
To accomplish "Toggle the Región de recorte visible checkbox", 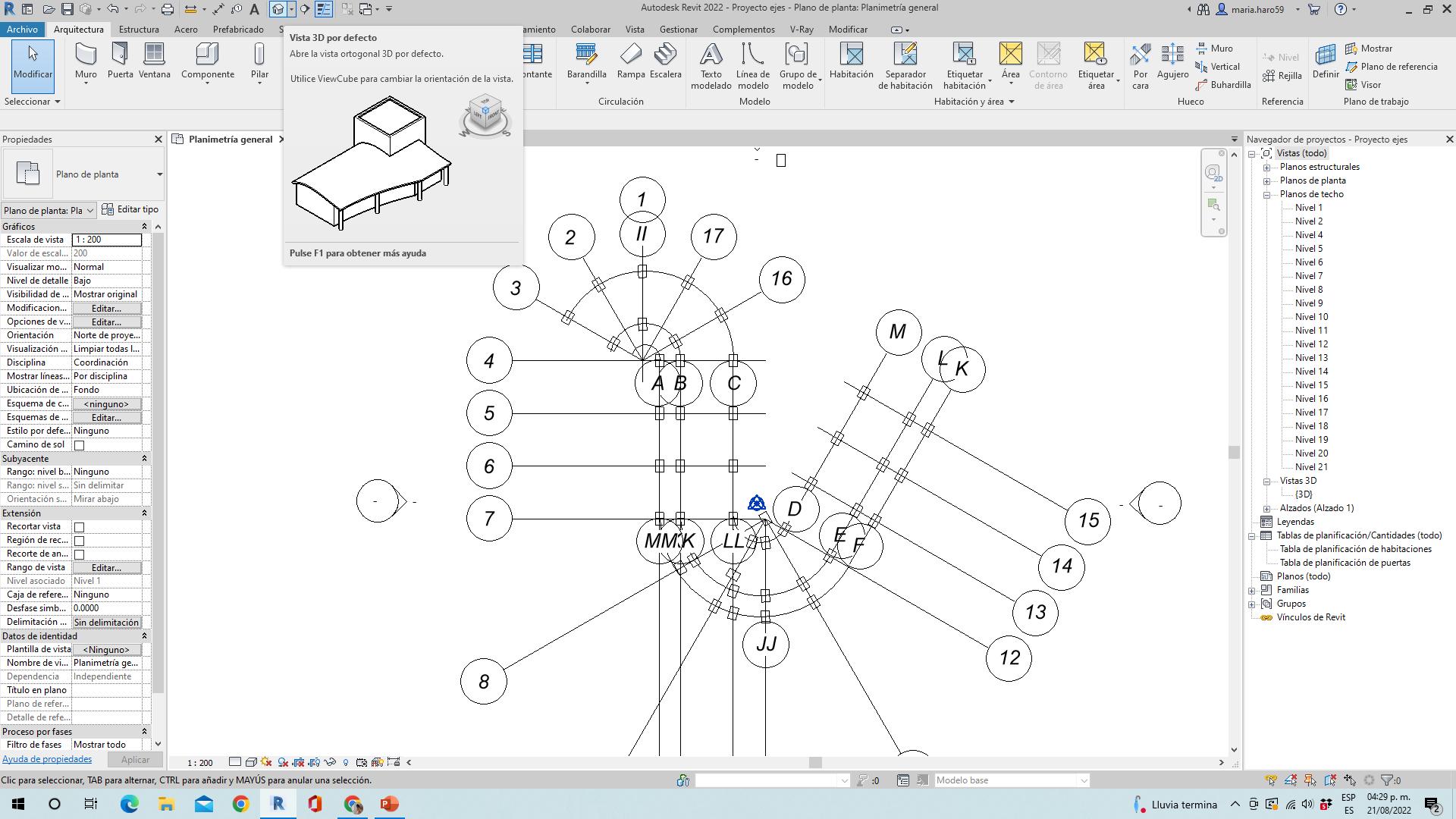I will [x=79, y=541].
